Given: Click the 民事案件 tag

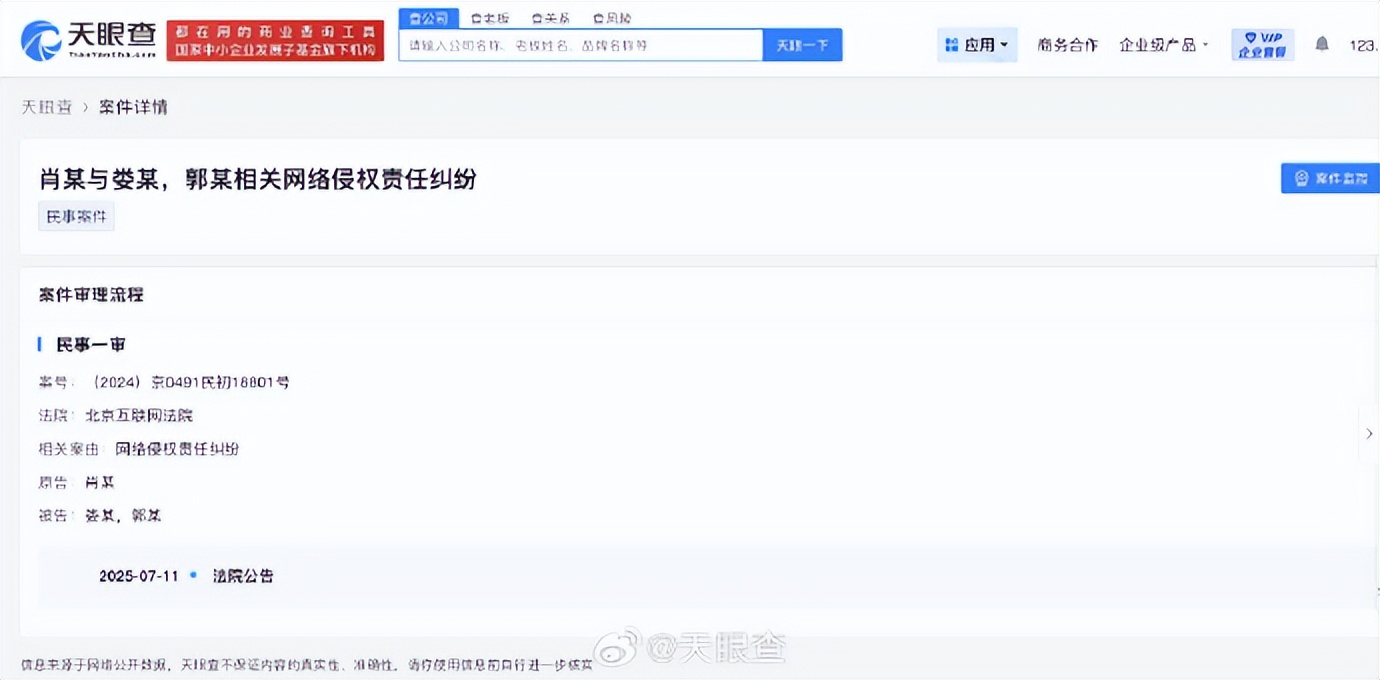Looking at the screenshot, I should point(76,216).
